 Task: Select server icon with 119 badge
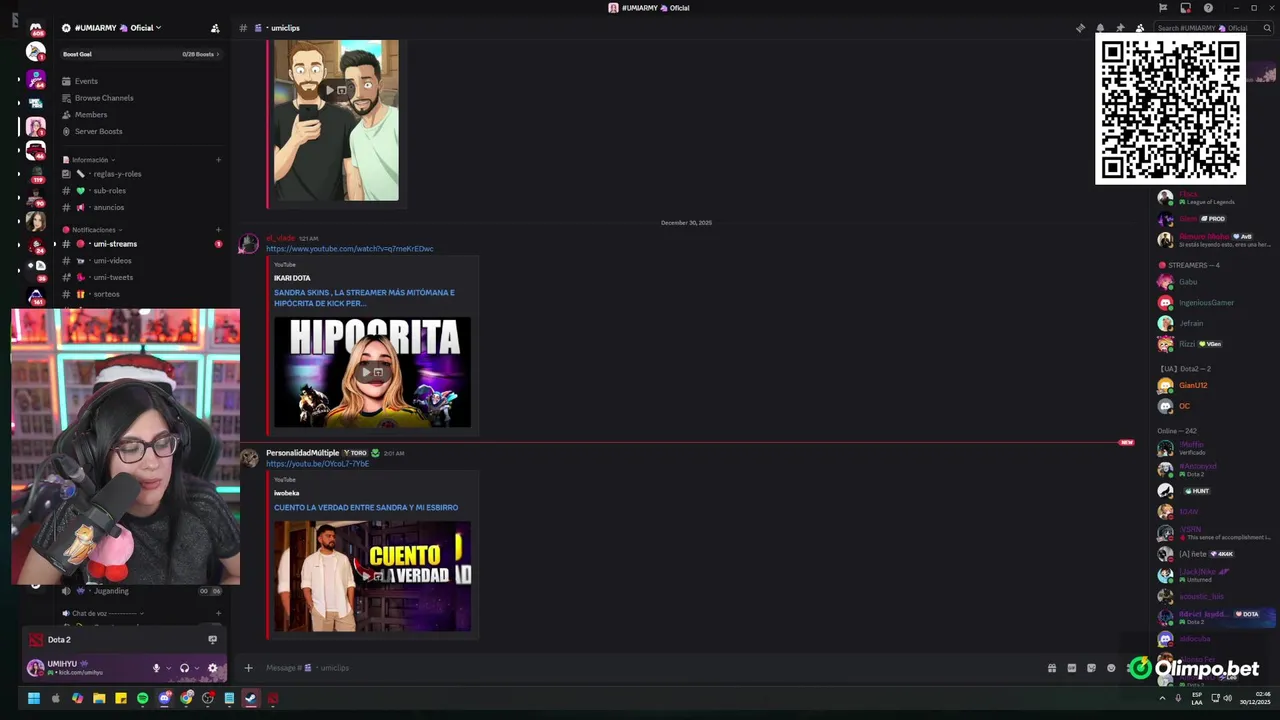tap(36, 173)
